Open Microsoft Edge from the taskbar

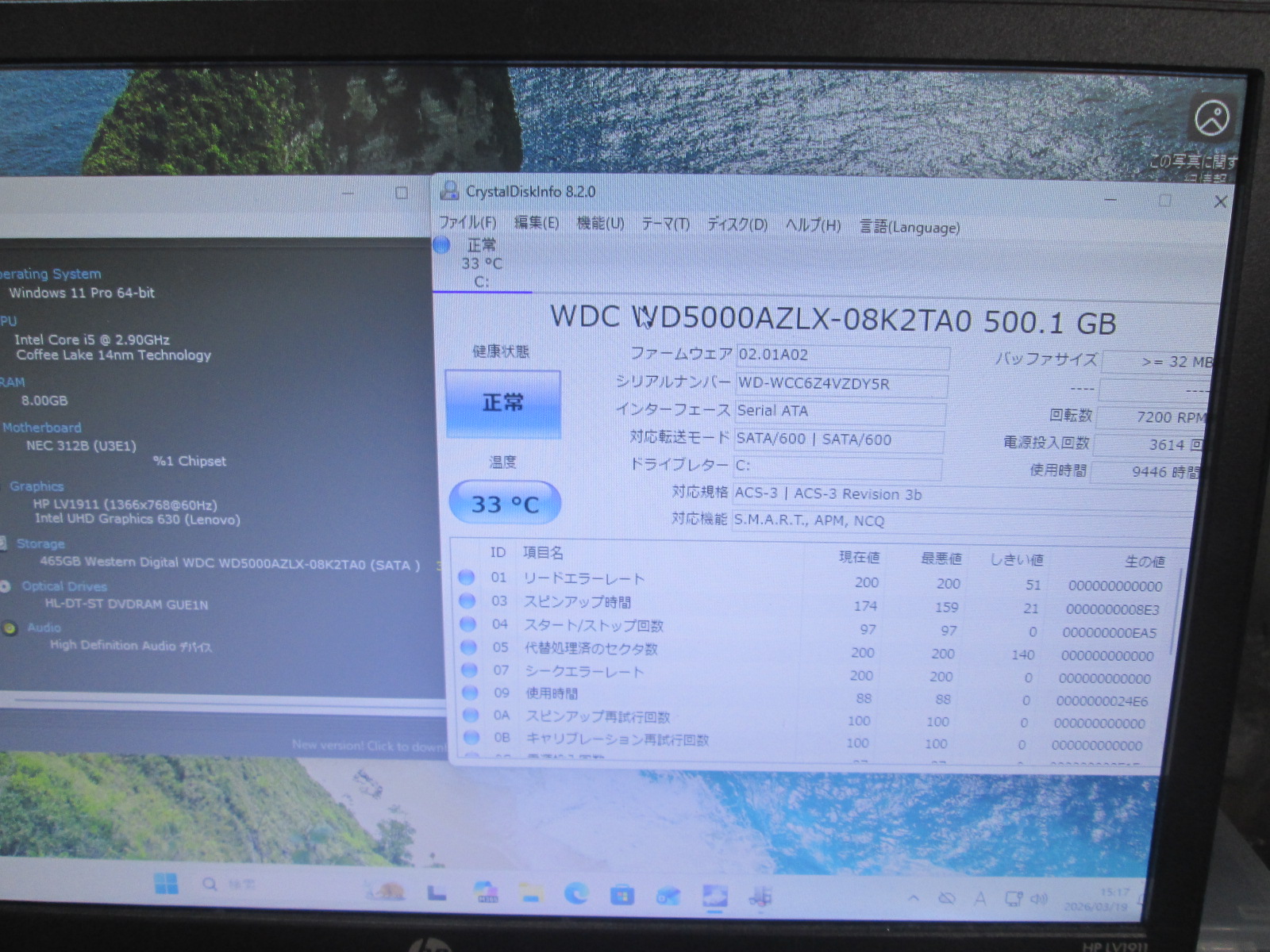(x=576, y=894)
